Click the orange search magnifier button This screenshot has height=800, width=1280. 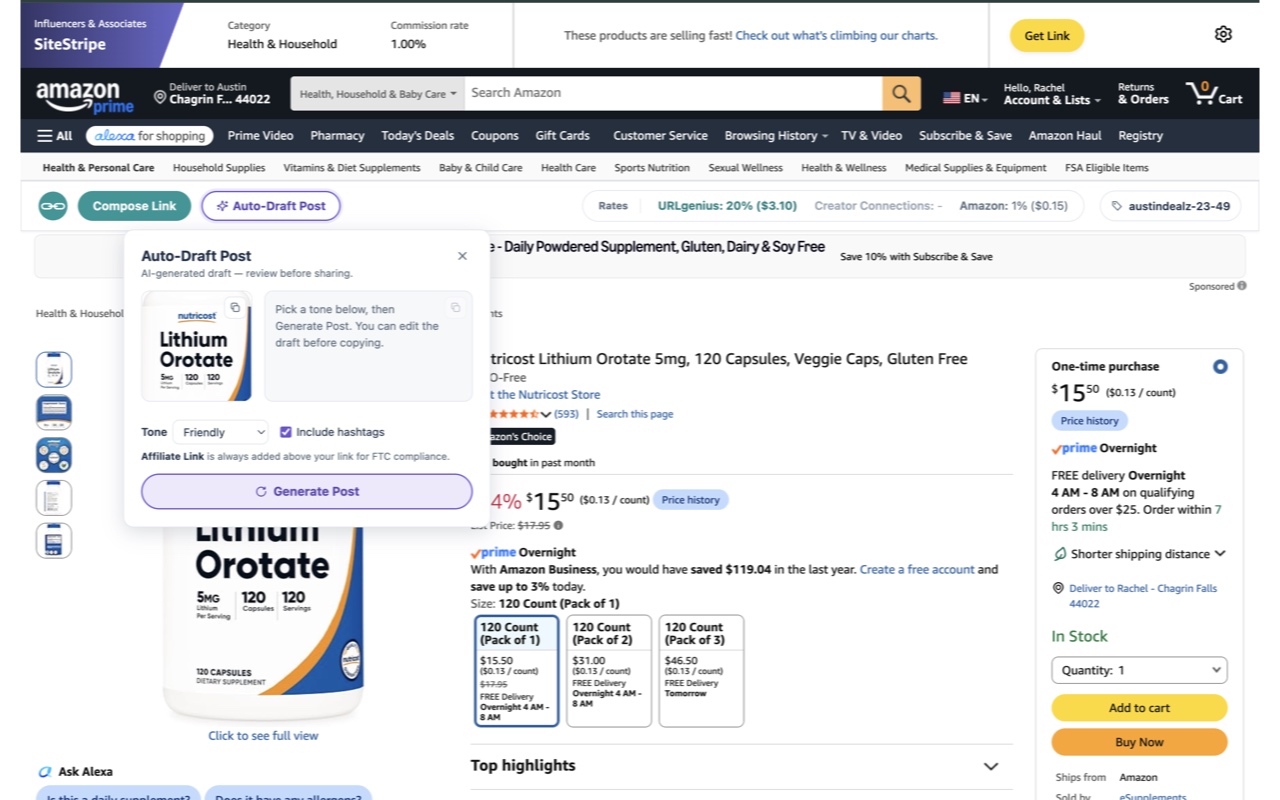(901, 93)
